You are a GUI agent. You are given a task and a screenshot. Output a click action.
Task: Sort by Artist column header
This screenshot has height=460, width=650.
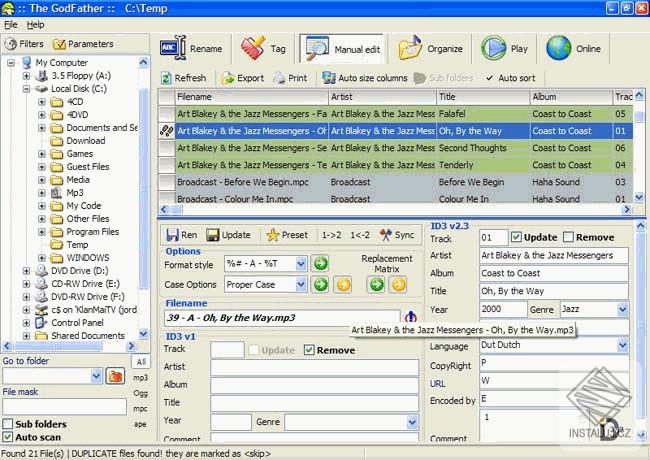(382, 97)
